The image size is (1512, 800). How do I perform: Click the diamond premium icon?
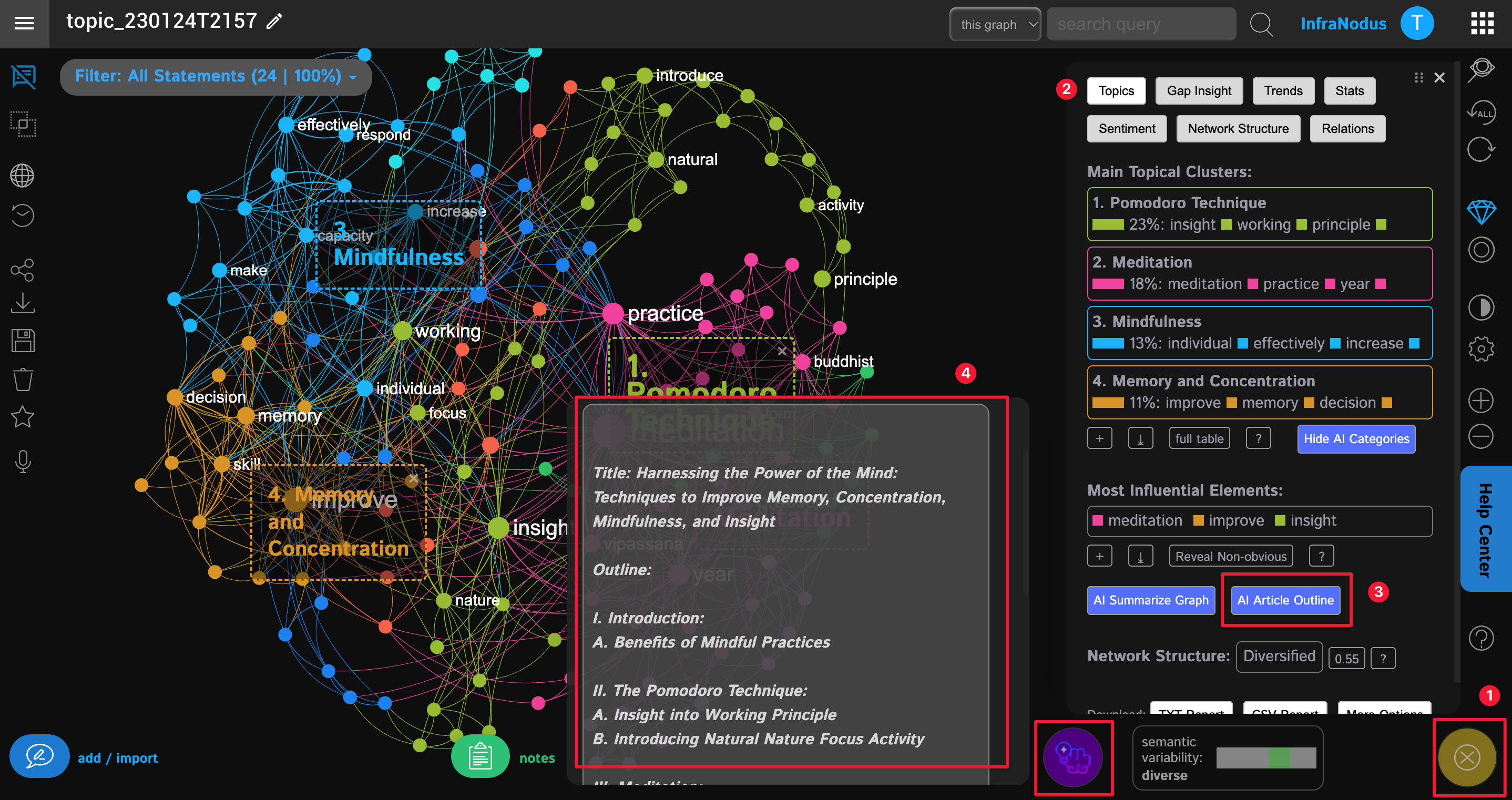tap(1481, 211)
